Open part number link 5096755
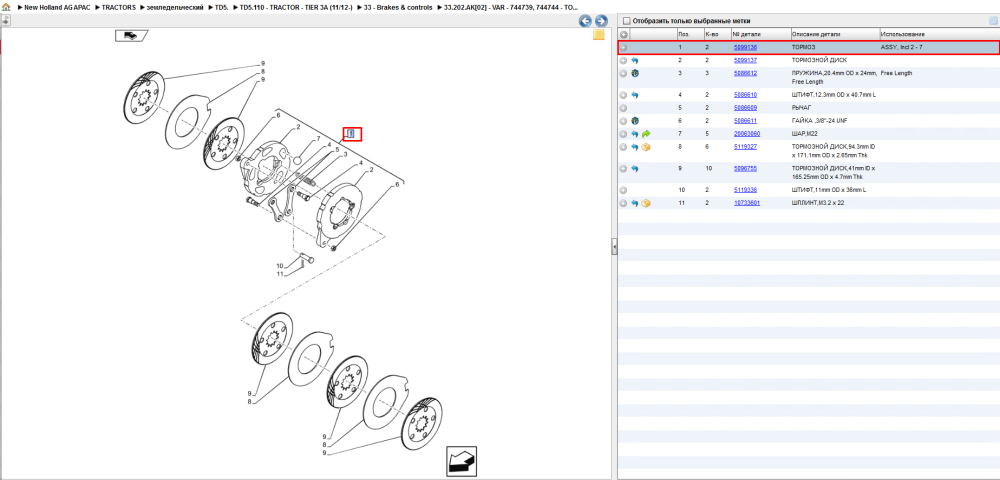 click(x=745, y=168)
